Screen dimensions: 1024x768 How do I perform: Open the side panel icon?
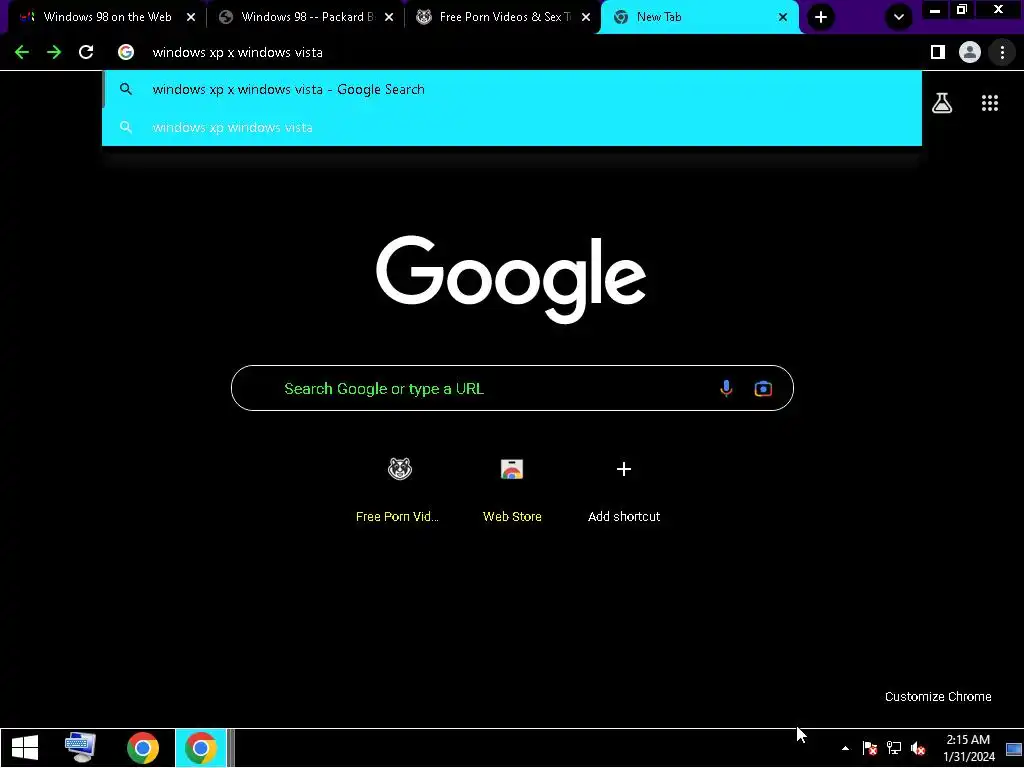pyautogui.click(x=938, y=52)
